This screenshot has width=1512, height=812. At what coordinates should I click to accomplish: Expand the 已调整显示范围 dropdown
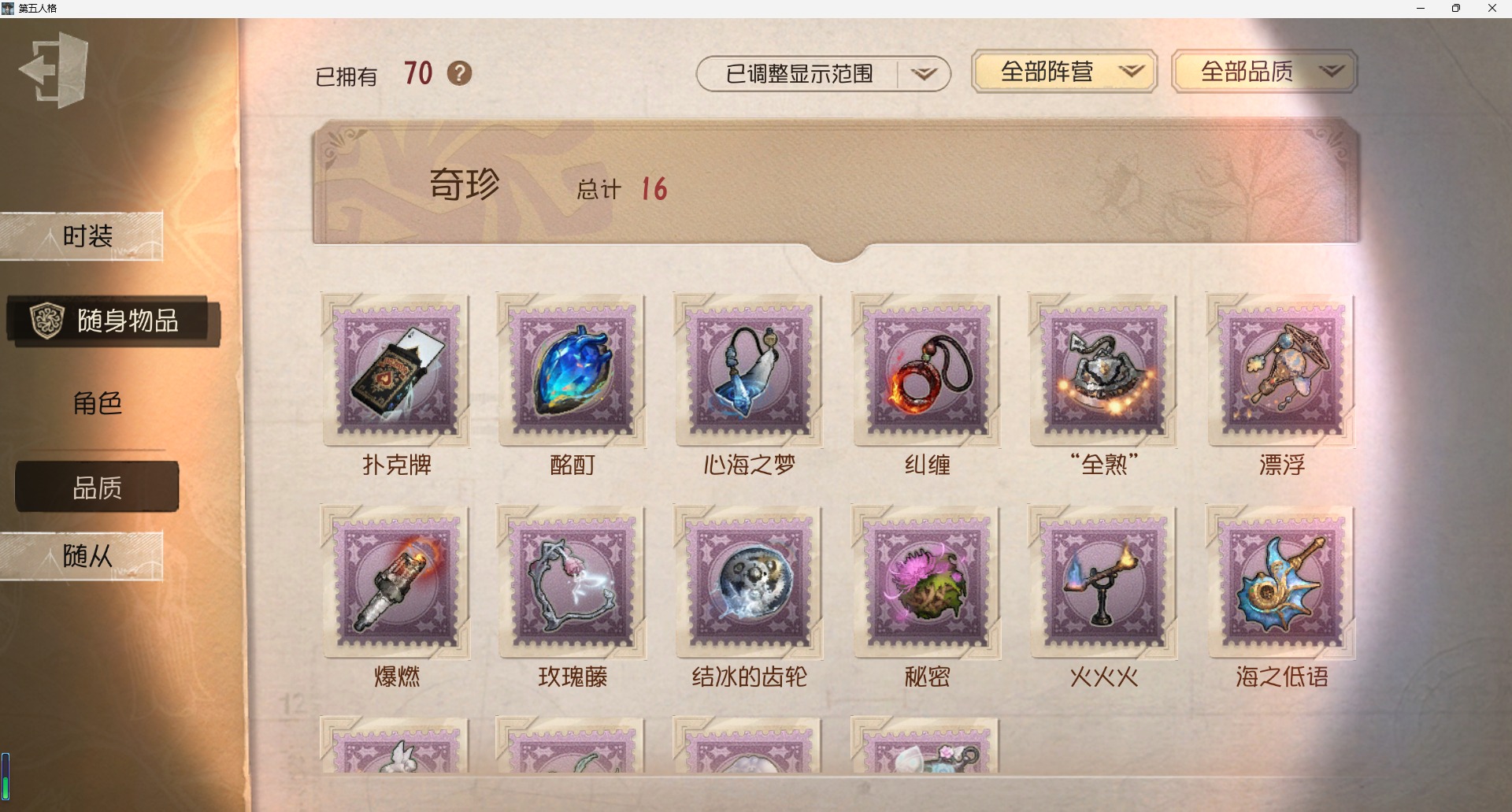[824, 74]
